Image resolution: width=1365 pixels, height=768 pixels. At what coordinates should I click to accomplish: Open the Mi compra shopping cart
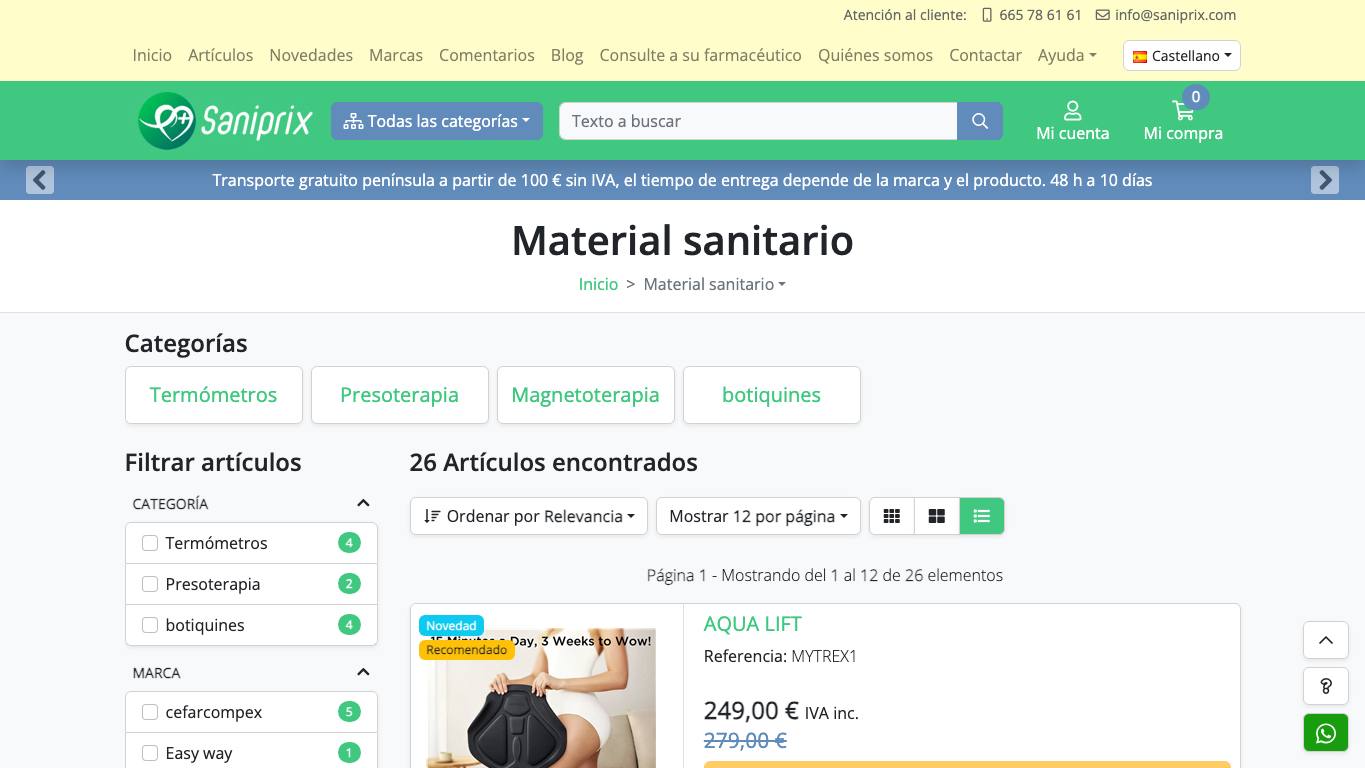tap(1183, 121)
